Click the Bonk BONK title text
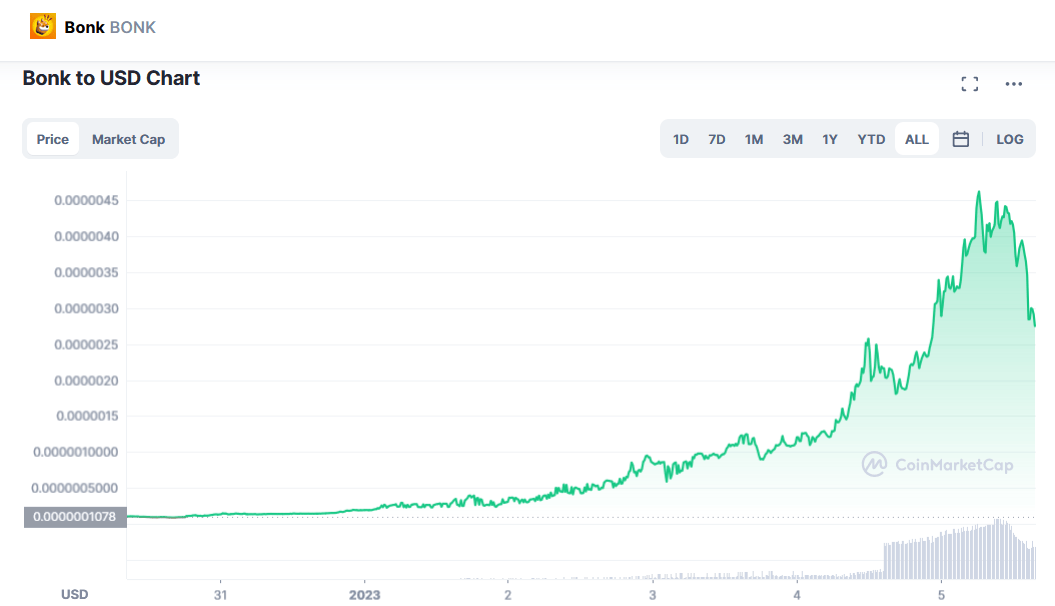This screenshot has height=606, width=1055. tap(110, 27)
